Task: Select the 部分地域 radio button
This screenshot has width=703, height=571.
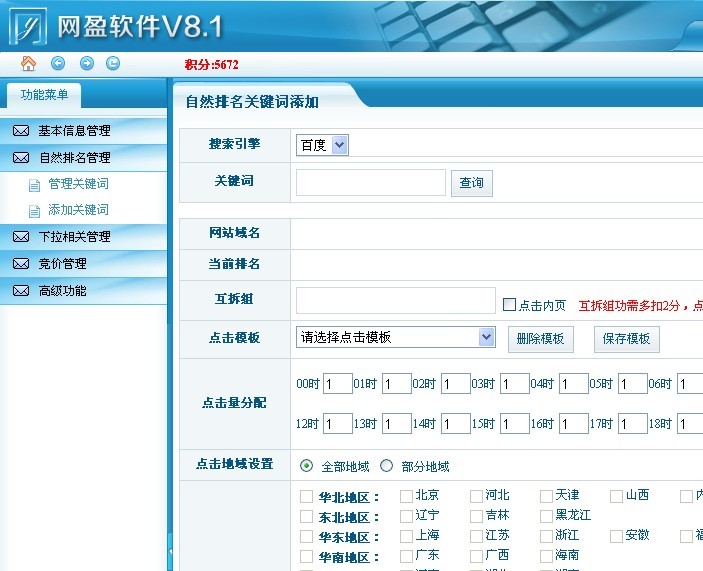Action: pos(387,466)
